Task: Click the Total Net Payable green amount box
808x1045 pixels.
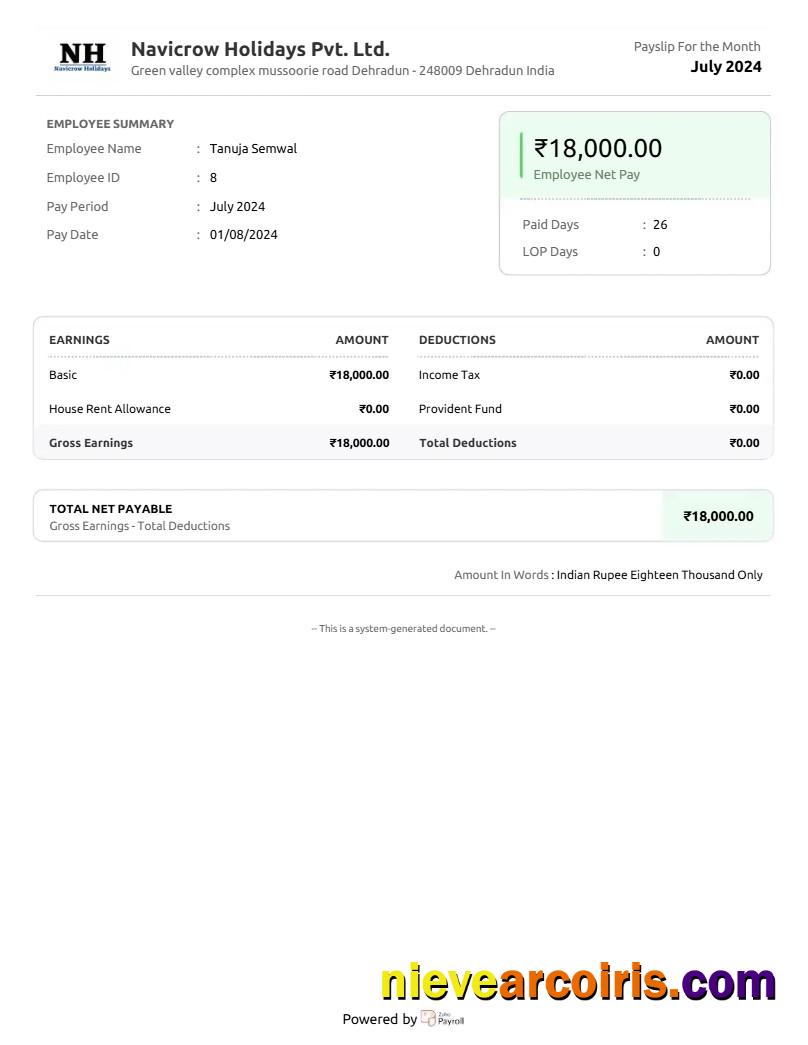Action: point(718,516)
